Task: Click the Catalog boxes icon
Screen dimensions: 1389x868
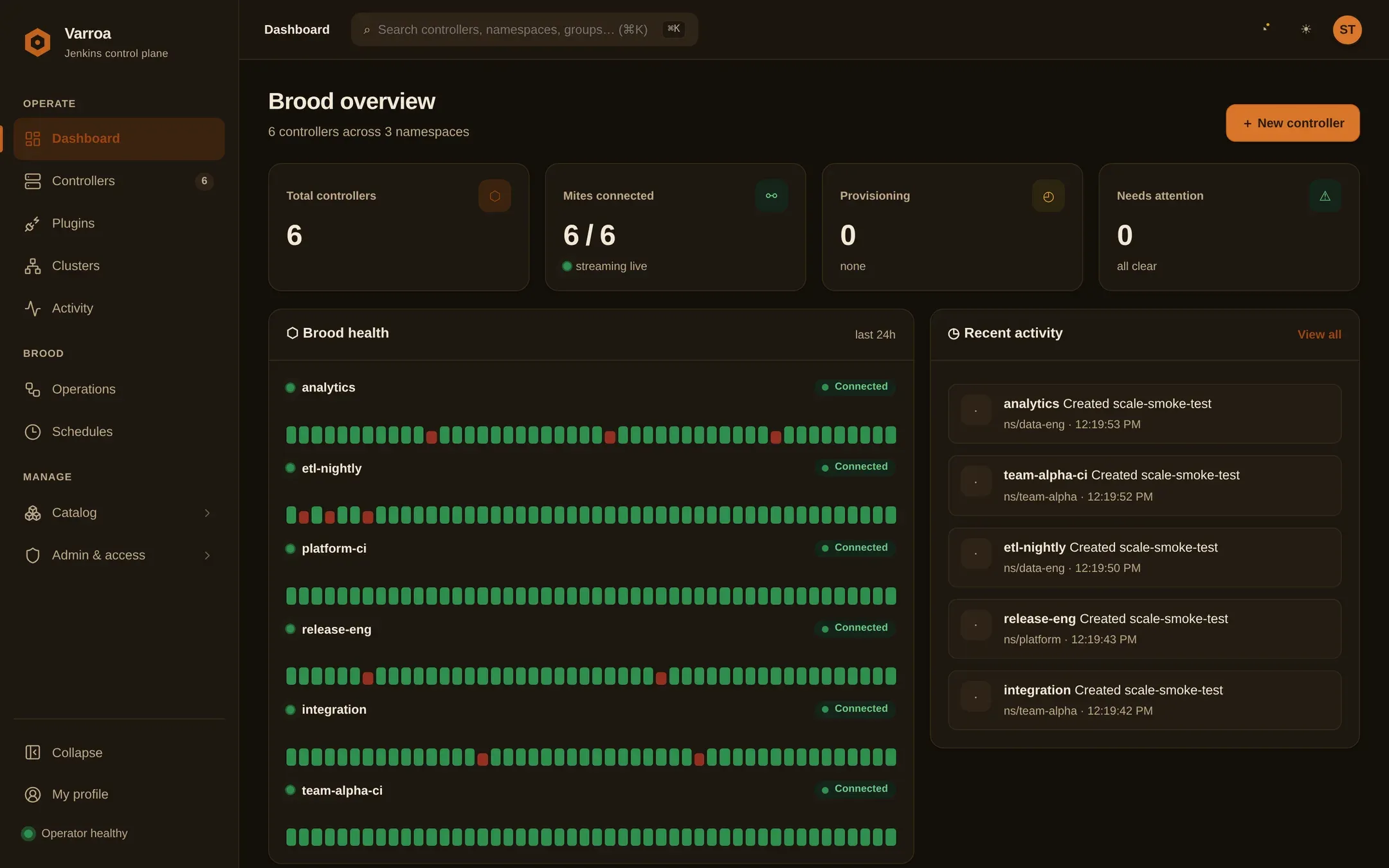Action: tap(33, 513)
